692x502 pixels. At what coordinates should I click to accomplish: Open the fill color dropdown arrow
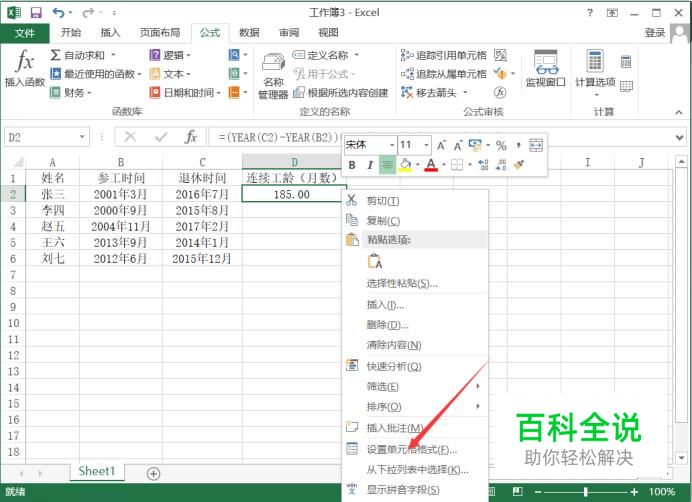[417, 165]
